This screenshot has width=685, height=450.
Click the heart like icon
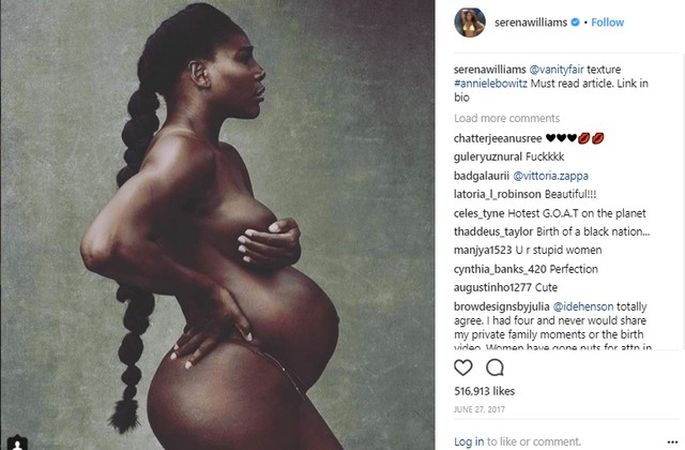click(463, 368)
